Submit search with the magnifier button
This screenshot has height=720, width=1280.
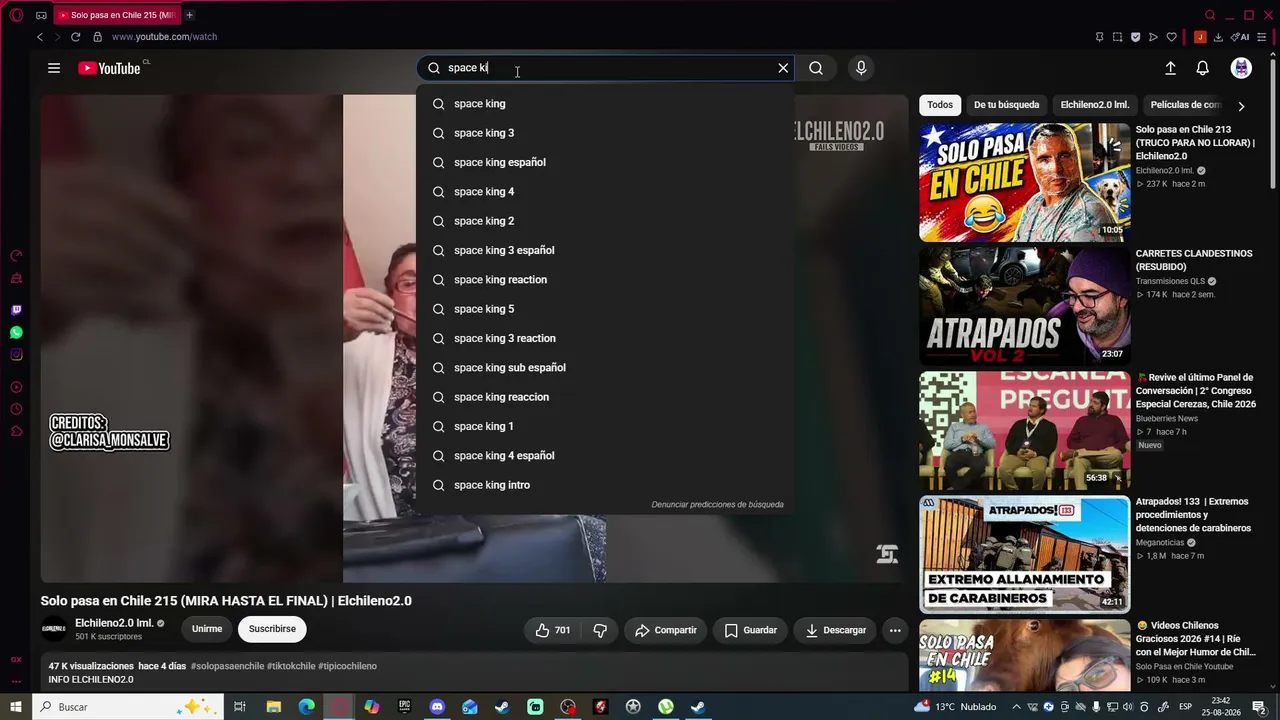pos(816,68)
